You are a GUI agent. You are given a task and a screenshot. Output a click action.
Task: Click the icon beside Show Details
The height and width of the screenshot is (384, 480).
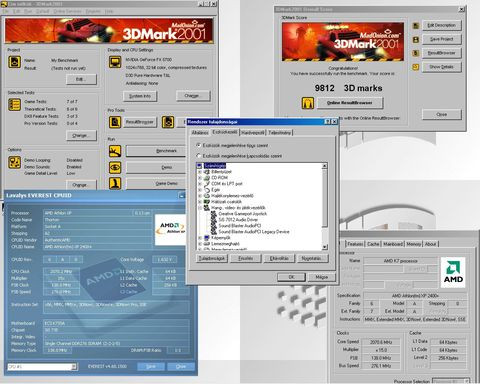[416, 67]
